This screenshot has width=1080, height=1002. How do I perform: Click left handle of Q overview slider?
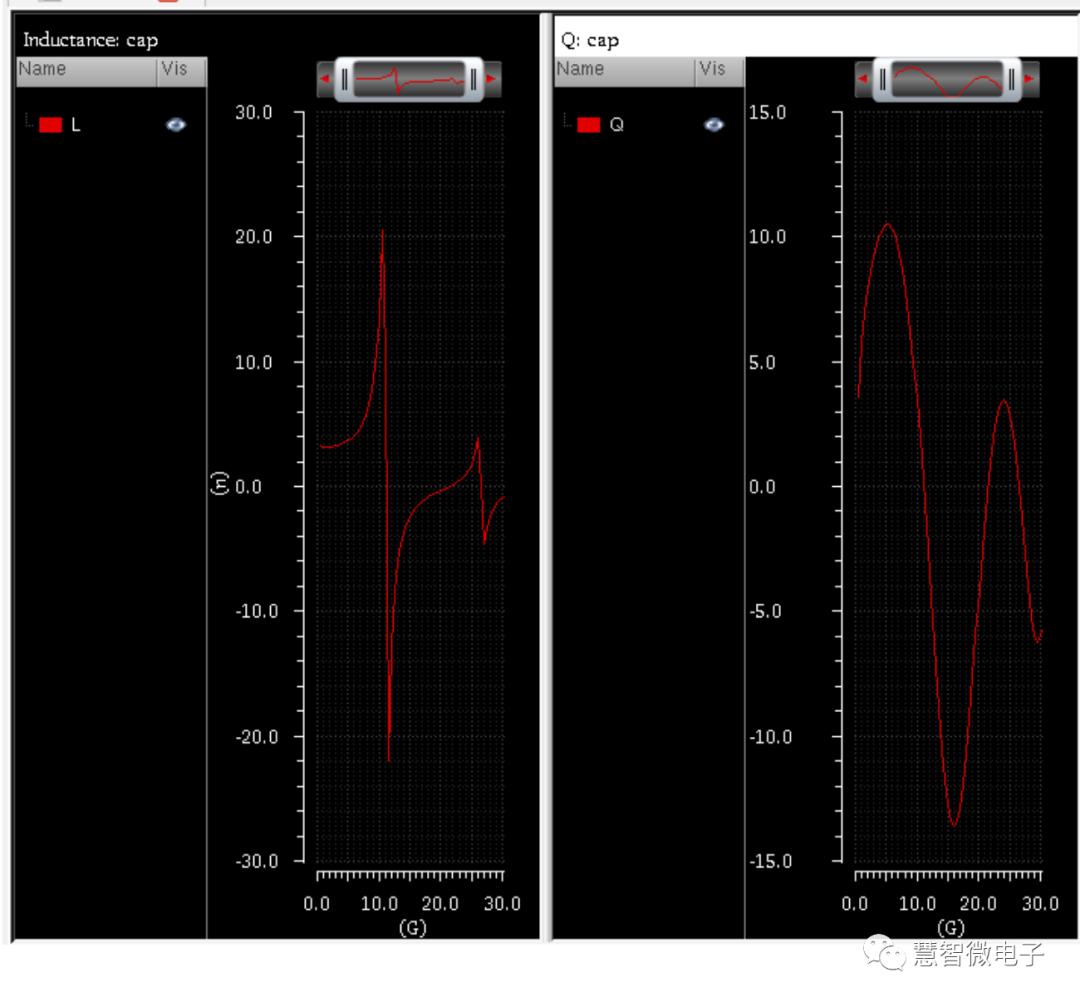click(882, 80)
